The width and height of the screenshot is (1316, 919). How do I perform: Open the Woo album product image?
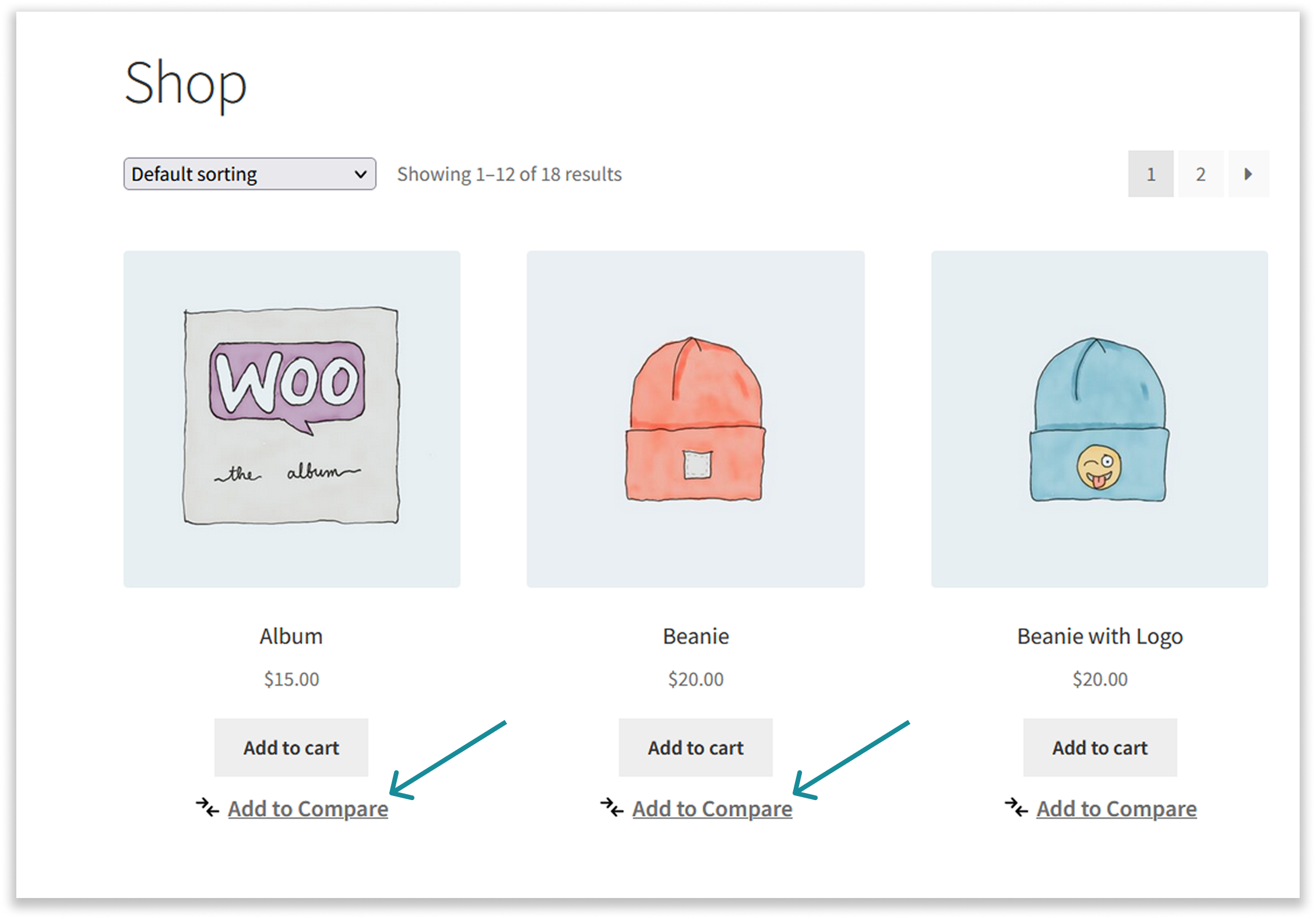tap(291, 419)
